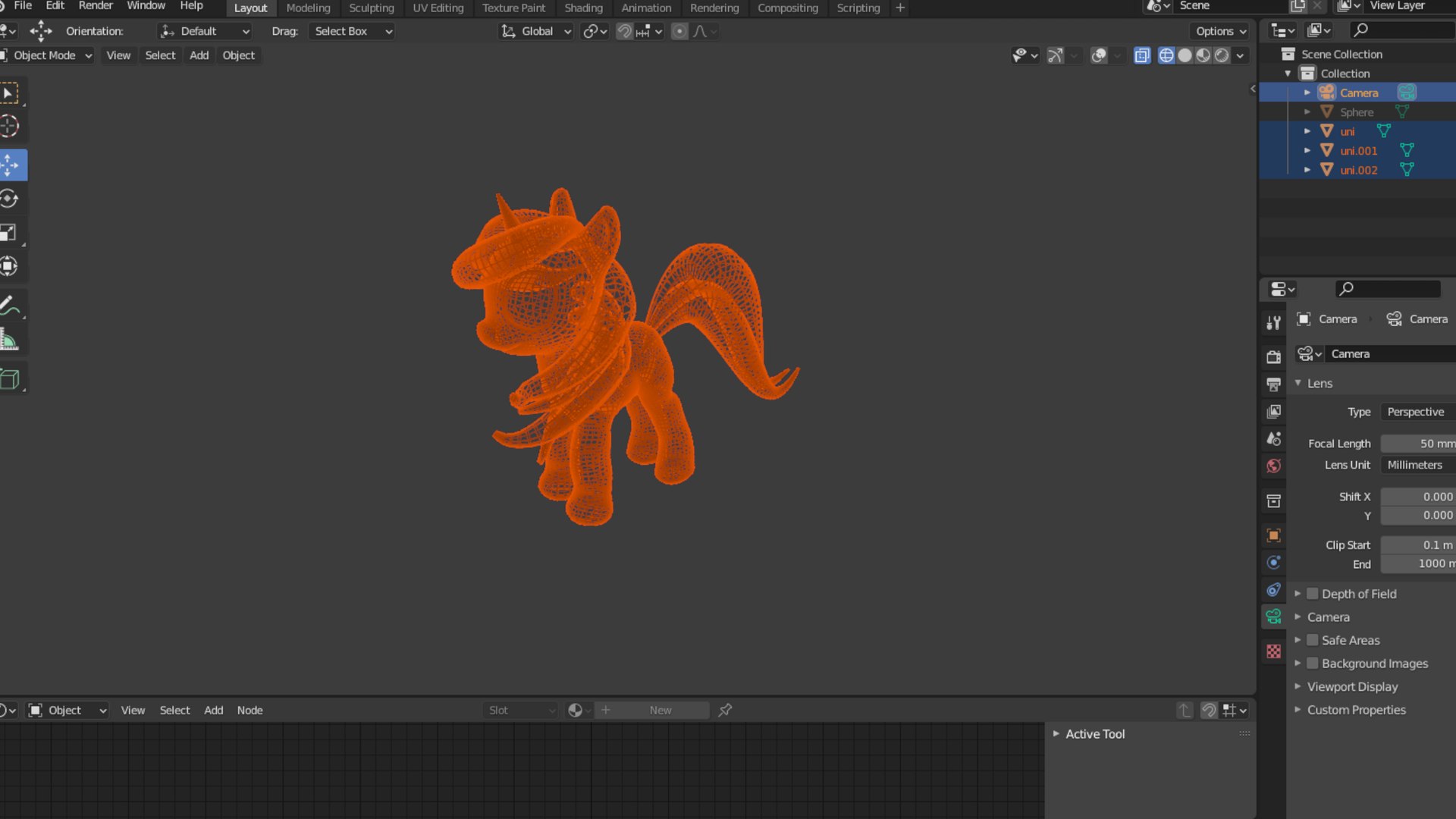
Task: Select the Annotate tool
Action: (x=10, y=305)
